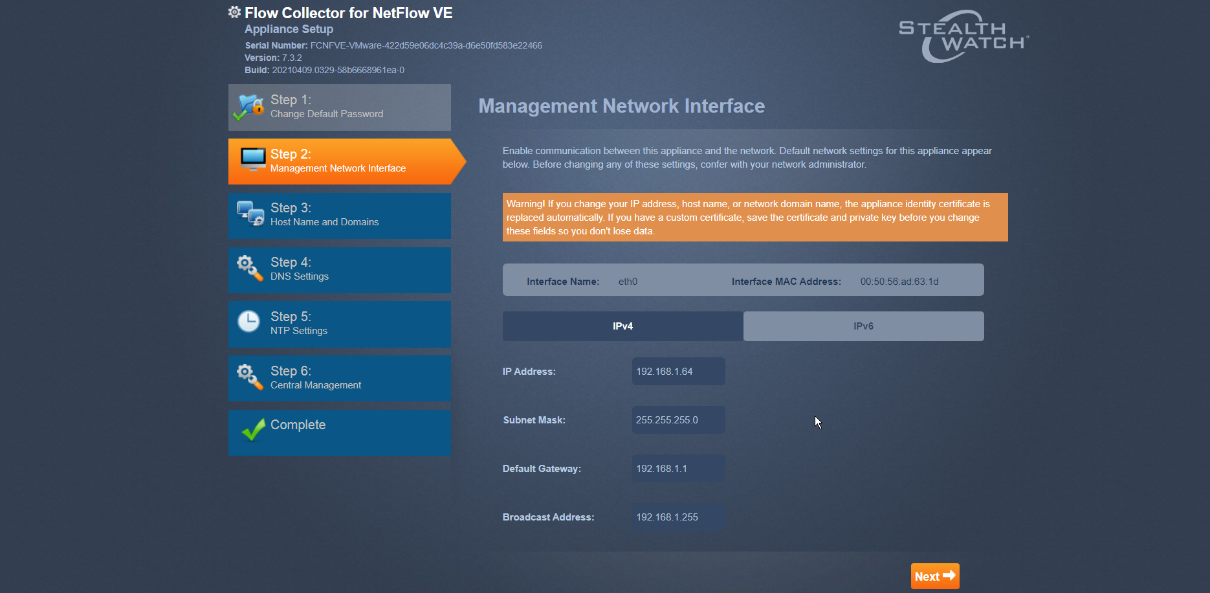1210x593 pixels.
Task: Click the MAC address 00:50:56:ad:63:1d
Action: (899, 282)
